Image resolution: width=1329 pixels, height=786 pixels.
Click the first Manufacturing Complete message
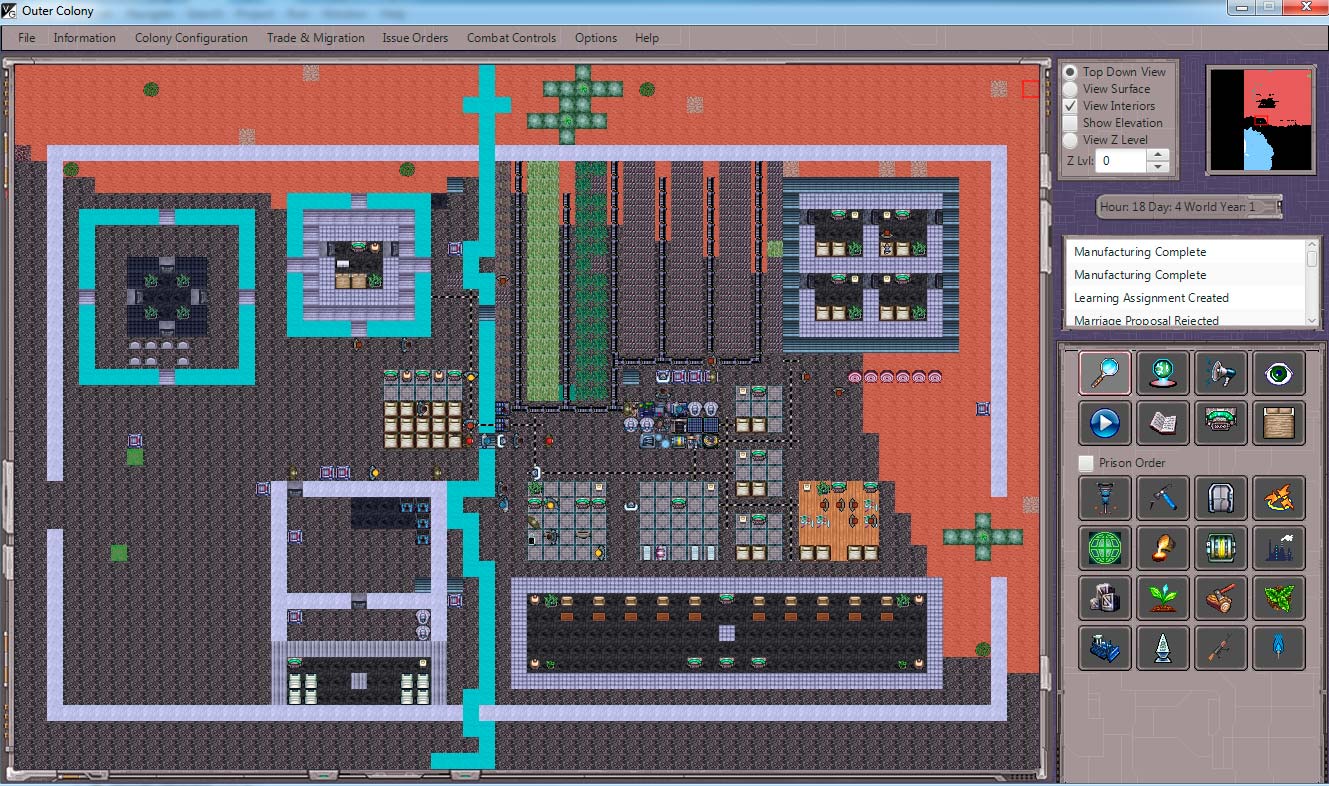point(1140,252)
